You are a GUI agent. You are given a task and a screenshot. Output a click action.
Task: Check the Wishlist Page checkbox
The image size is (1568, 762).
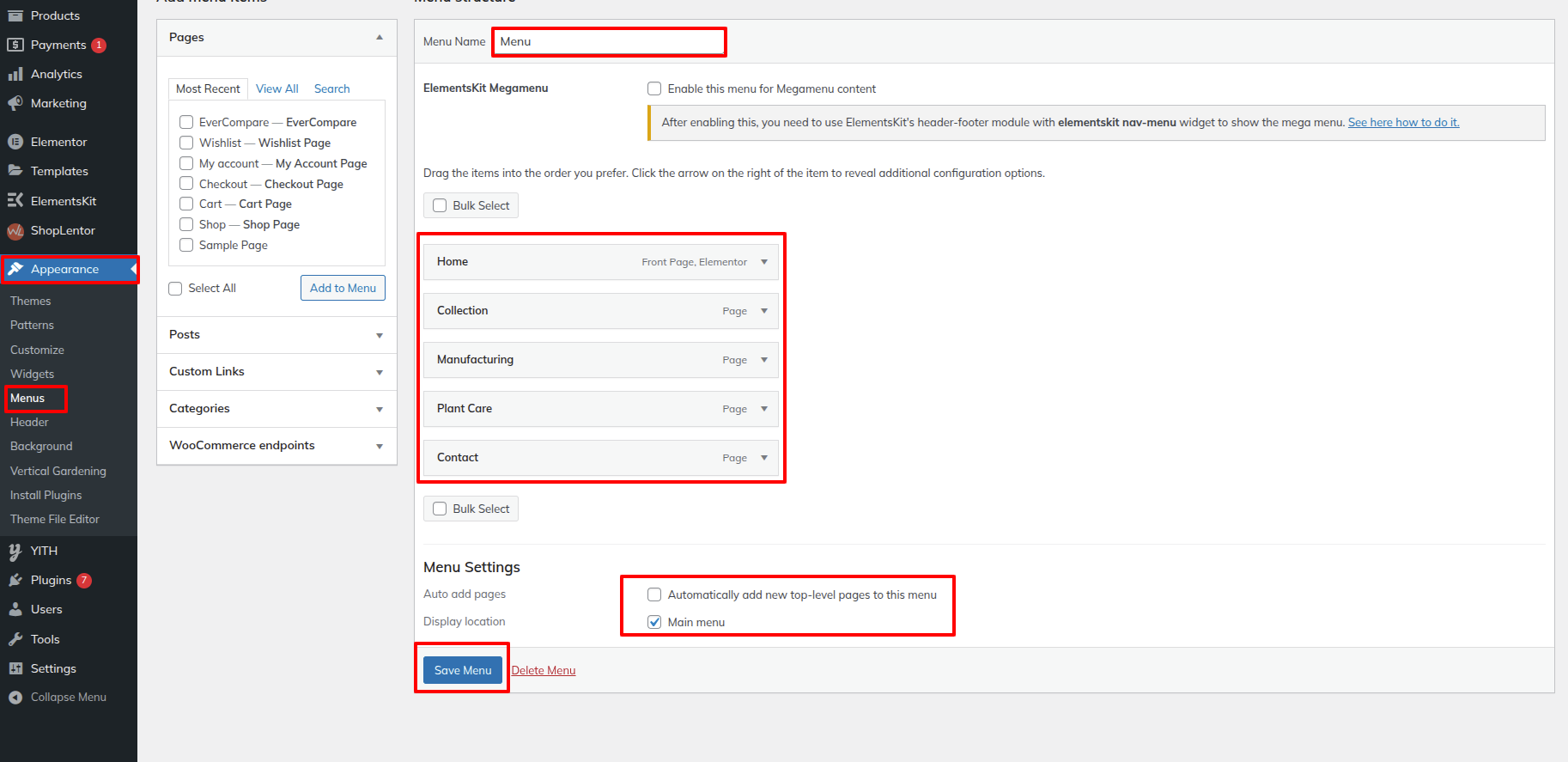tap(186, 143)
